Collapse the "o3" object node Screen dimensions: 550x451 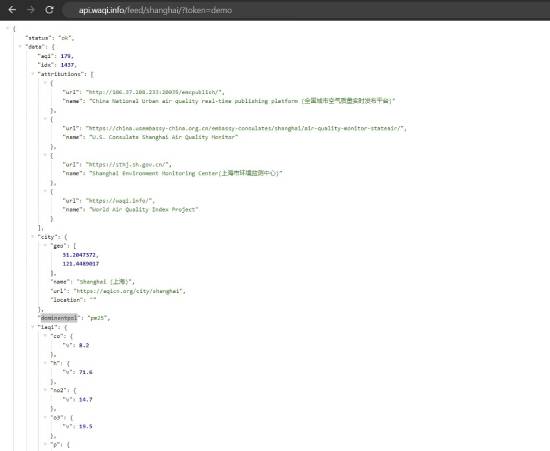pyautogui.click(x=45, y=417)
